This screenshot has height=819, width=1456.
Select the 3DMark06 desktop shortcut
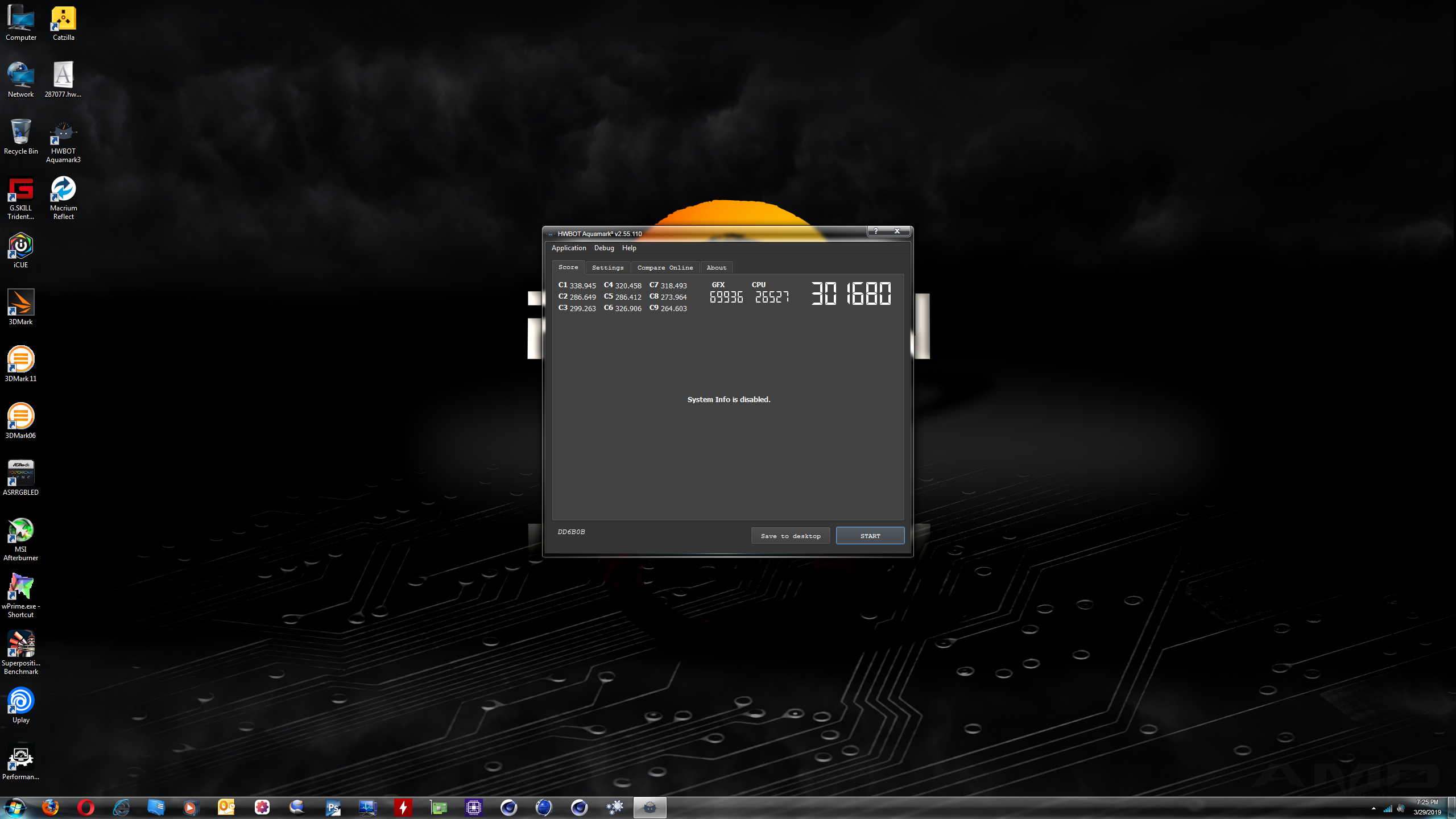(21, 421)
